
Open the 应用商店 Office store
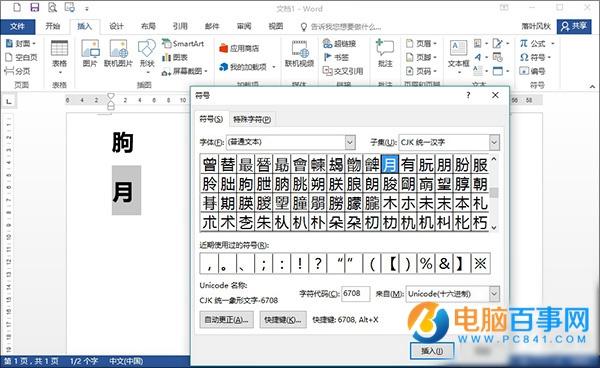(239, 48)
